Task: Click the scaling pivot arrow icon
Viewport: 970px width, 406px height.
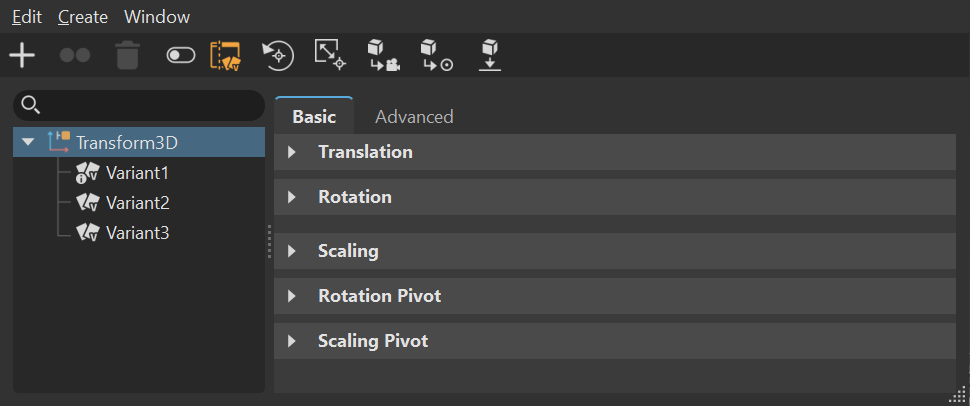Action: [x=330, y=56]
